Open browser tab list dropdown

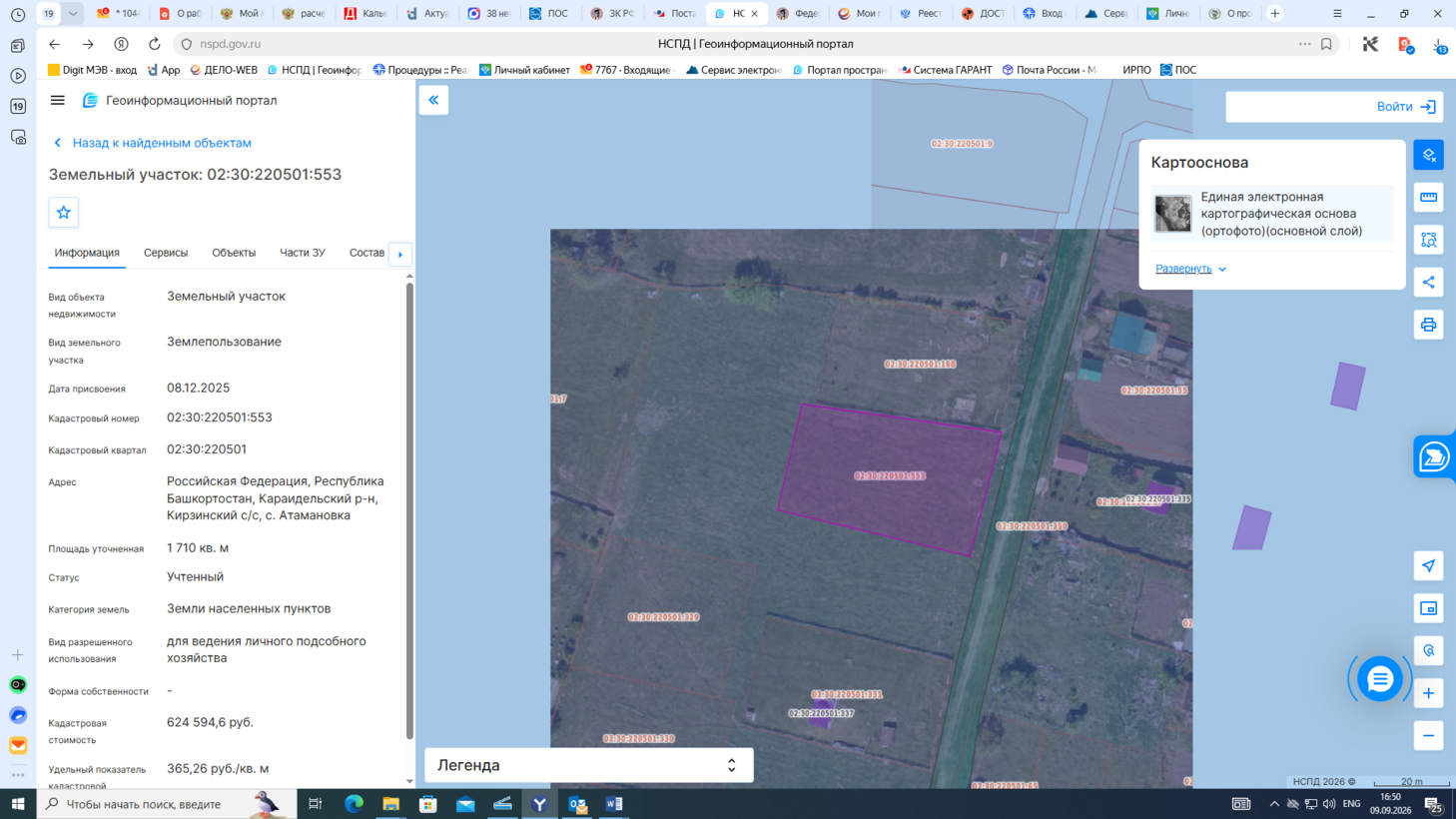click(x=73, y=14)
